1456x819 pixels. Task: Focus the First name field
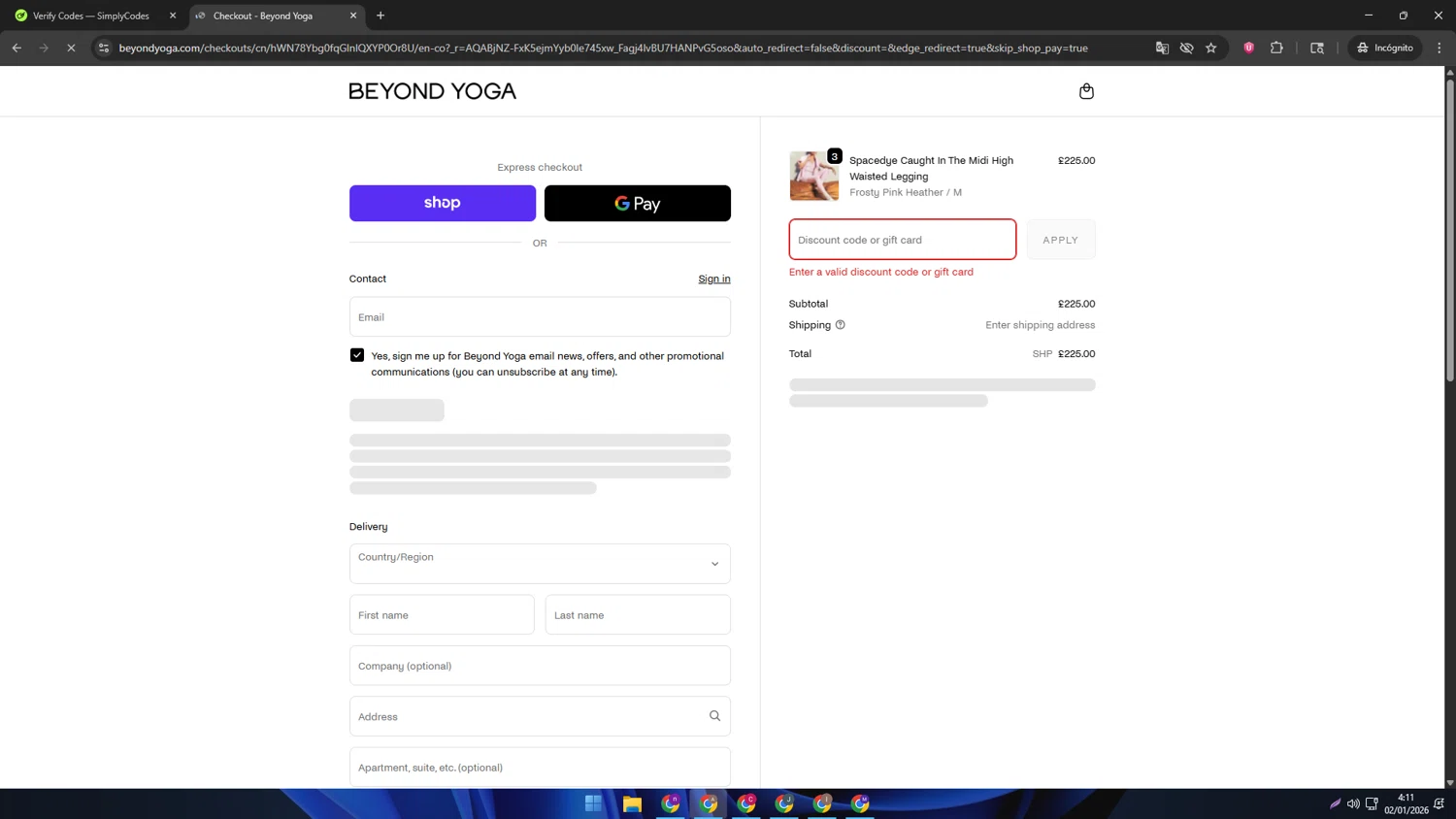click(442, 615)
